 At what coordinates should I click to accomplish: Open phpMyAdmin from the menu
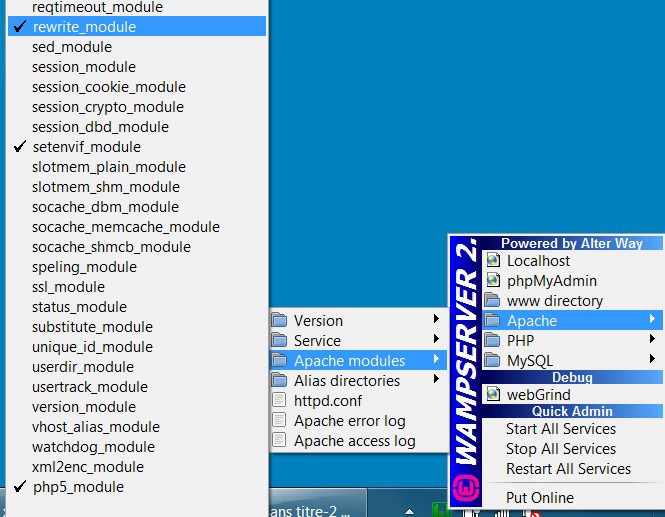pos(573,280)
